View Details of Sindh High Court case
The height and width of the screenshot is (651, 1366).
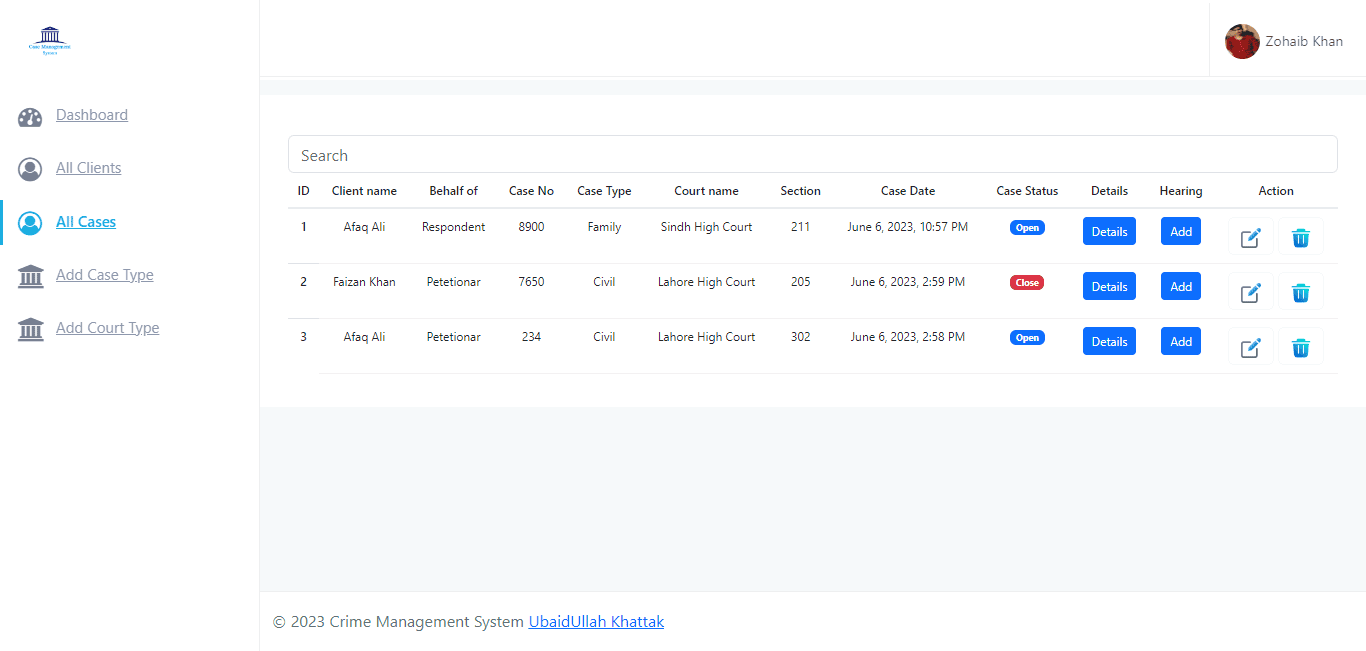coord(1109,231)
